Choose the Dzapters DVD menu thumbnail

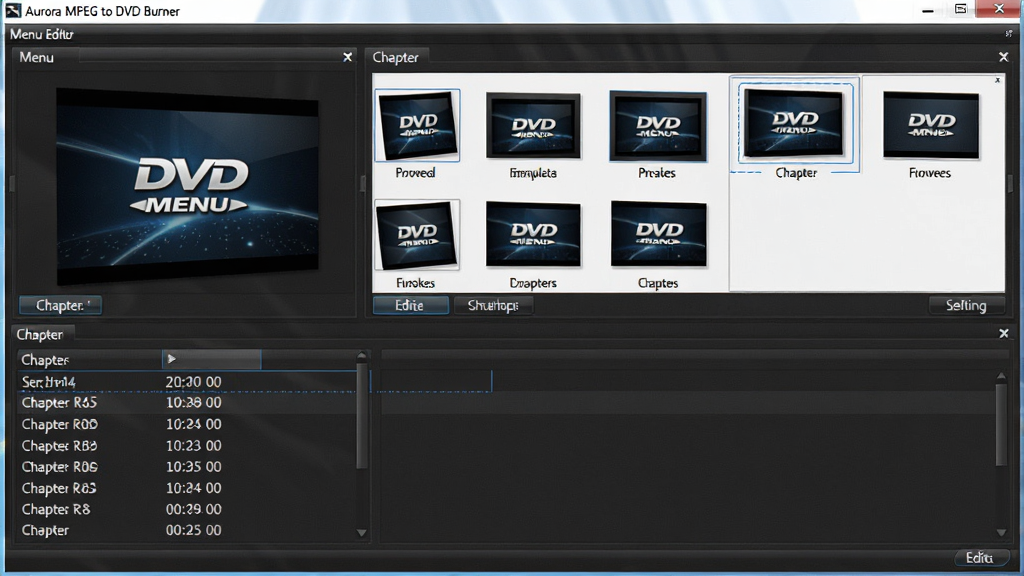[x=533, y=234]
